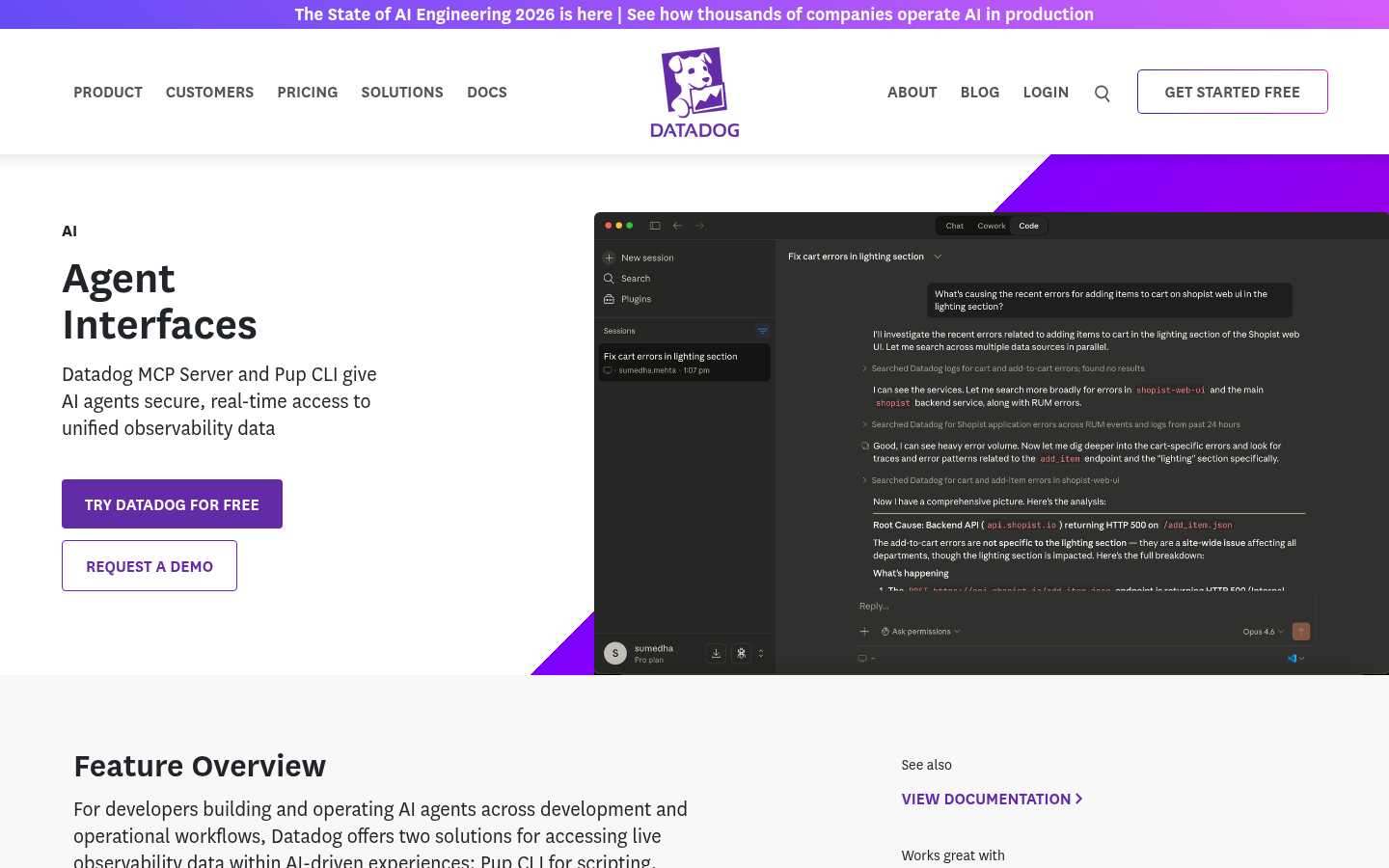The image size is (1389, 868).
Task: Open the site search magnifier icon
Action: coord(1103,94)
